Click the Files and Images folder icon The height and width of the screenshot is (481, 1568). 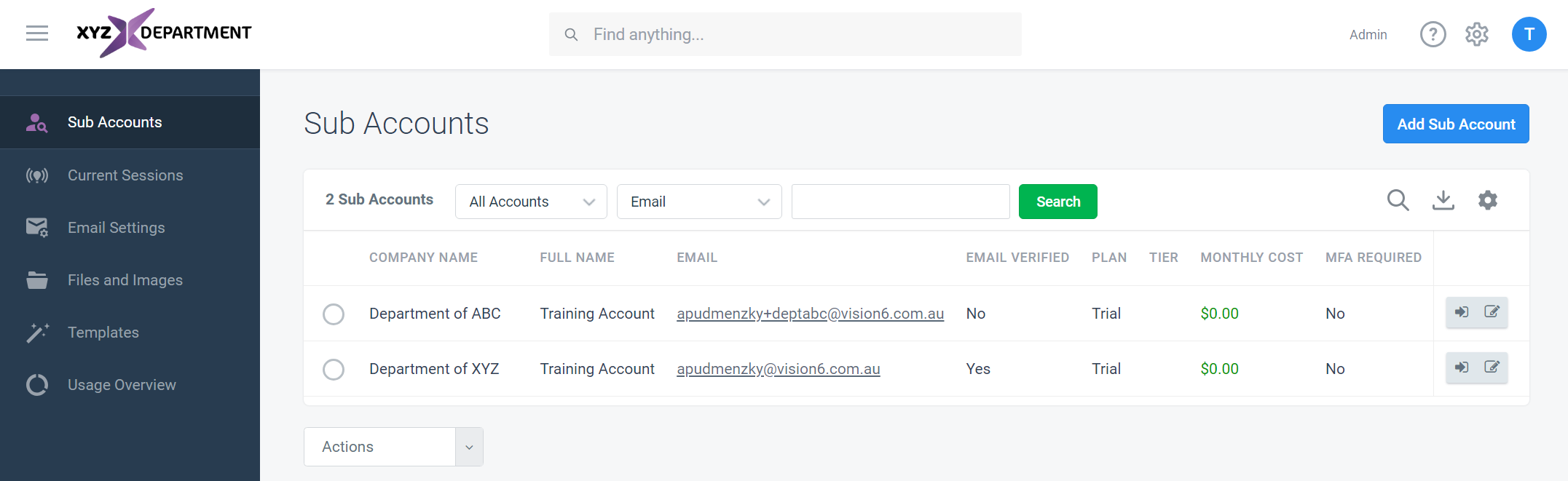36,280
